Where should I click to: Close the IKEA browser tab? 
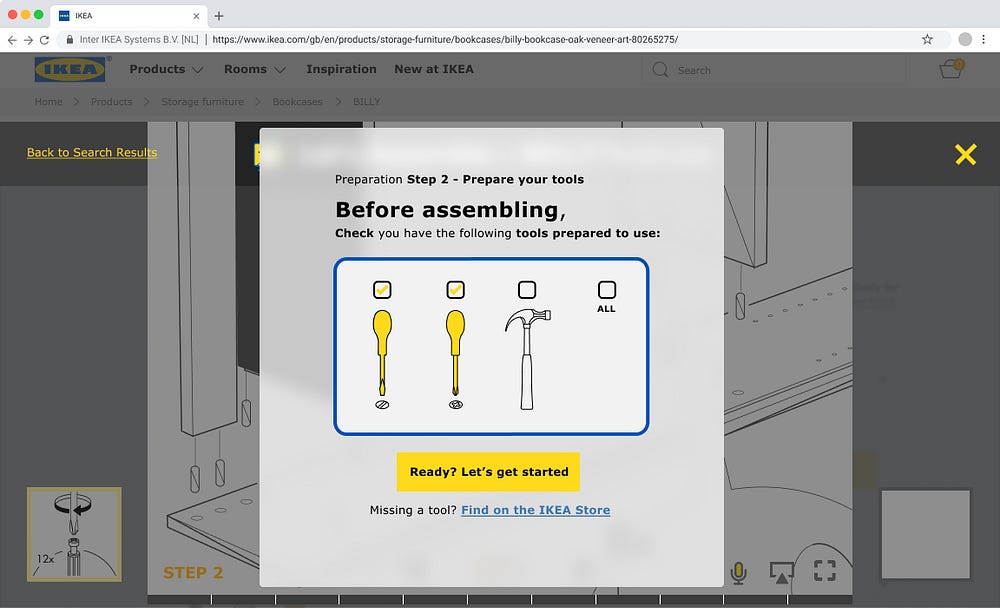point(196,16)
